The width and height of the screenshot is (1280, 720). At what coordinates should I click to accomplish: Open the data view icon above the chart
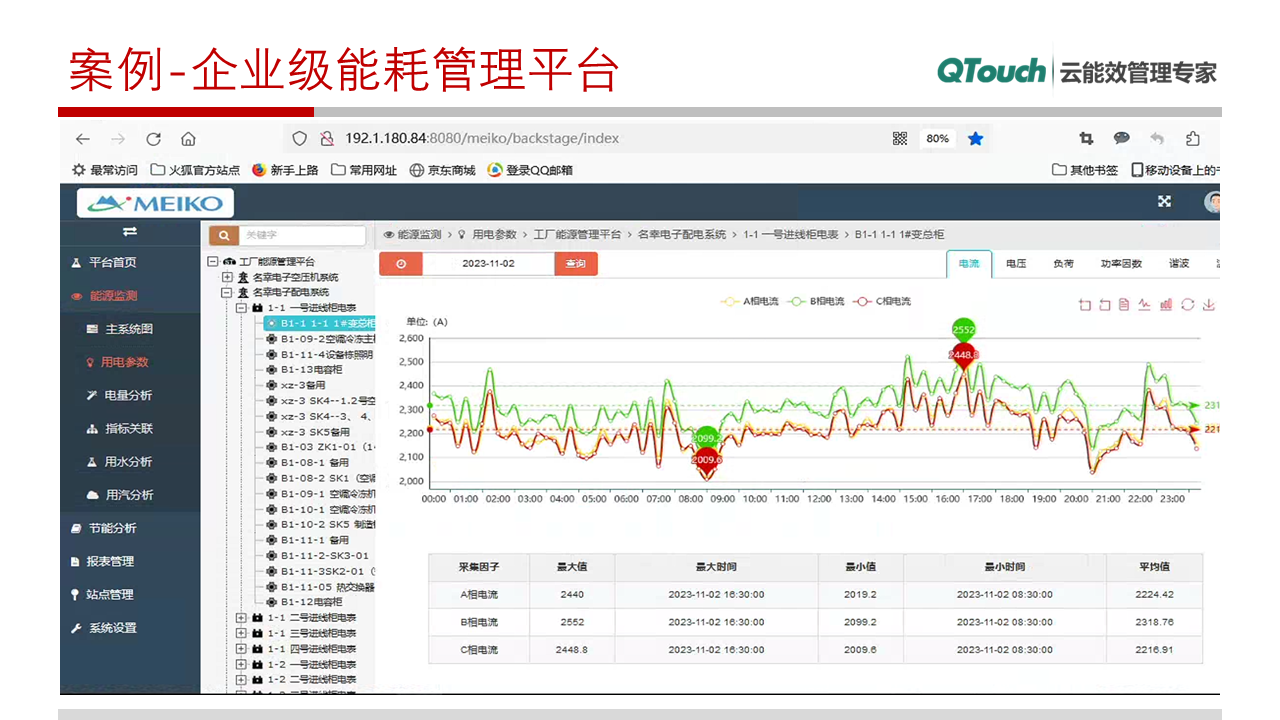click(1124, 303)
